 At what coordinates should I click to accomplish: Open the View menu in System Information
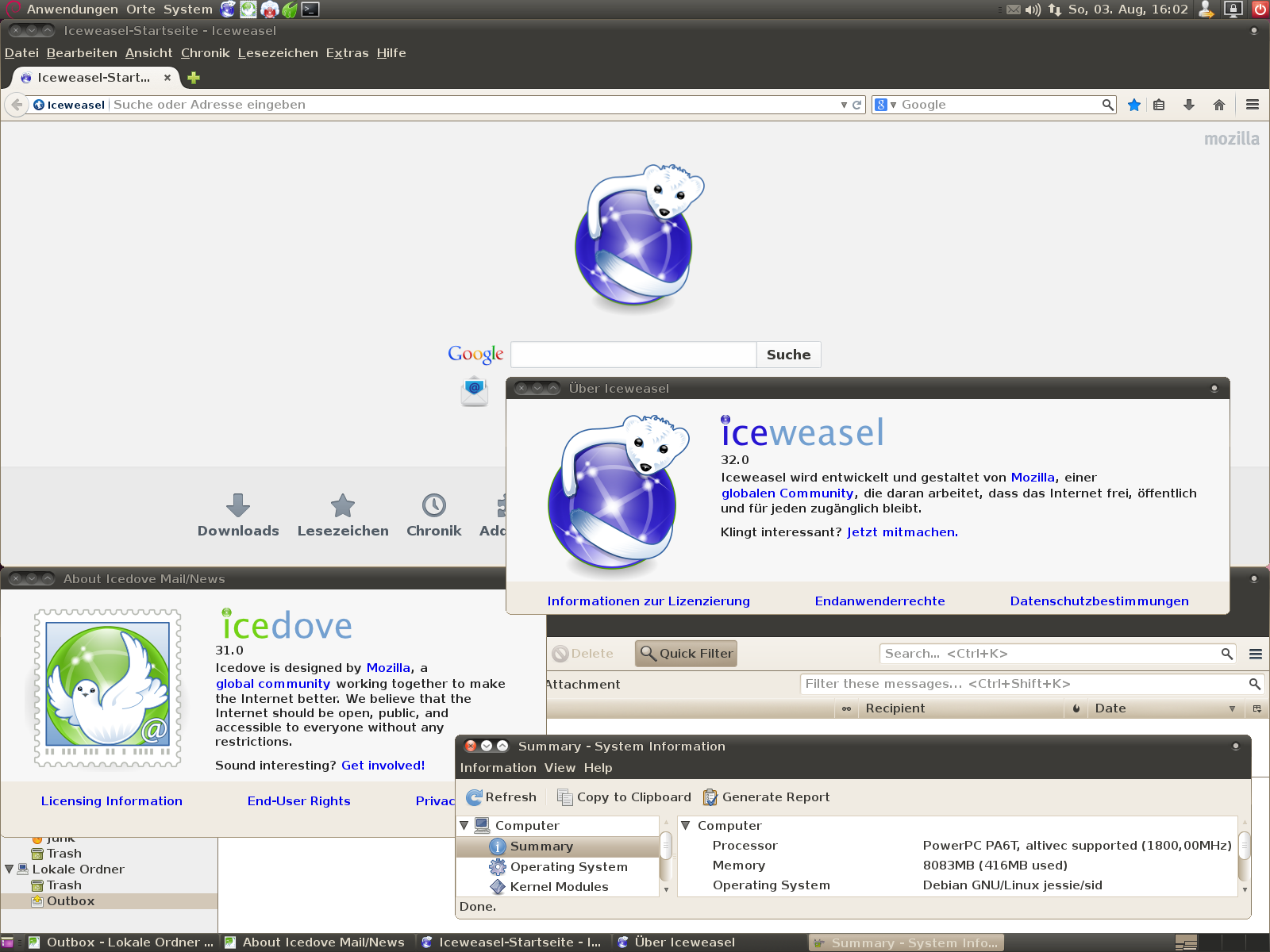coord(560,768)
